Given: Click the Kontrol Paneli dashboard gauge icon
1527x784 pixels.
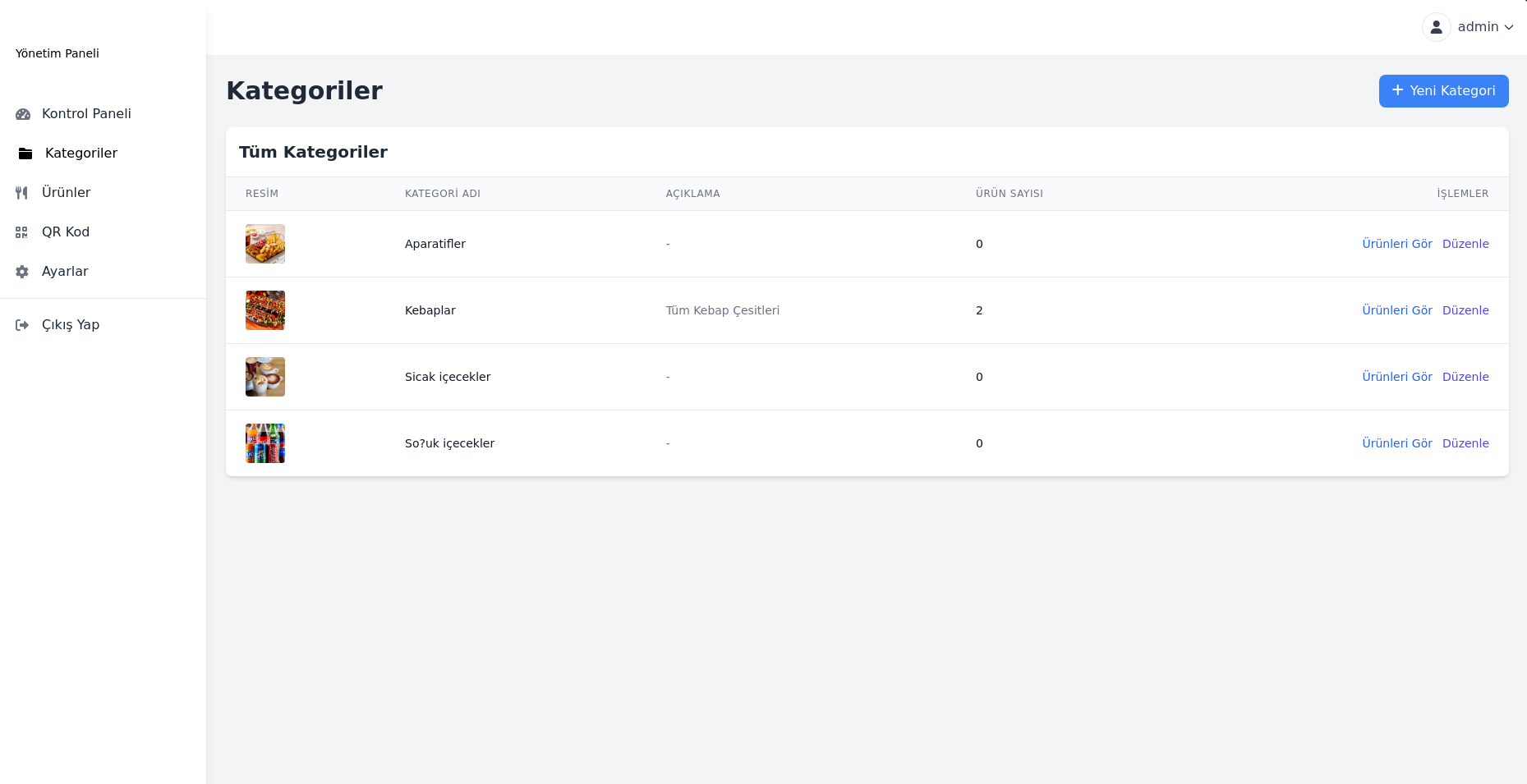Looking at the screenshot, I should (x=23, y=114).
